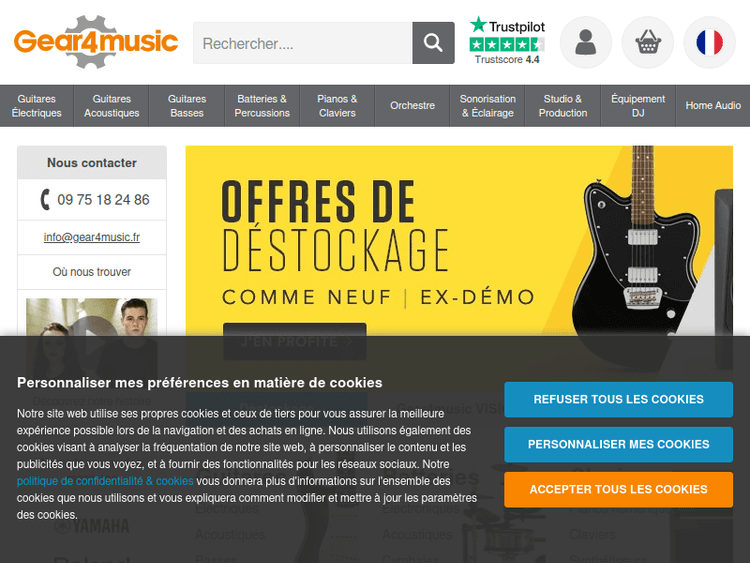
Task: Click the Gear4music logo
Action: pyautogui.click(x=96, y=42)
